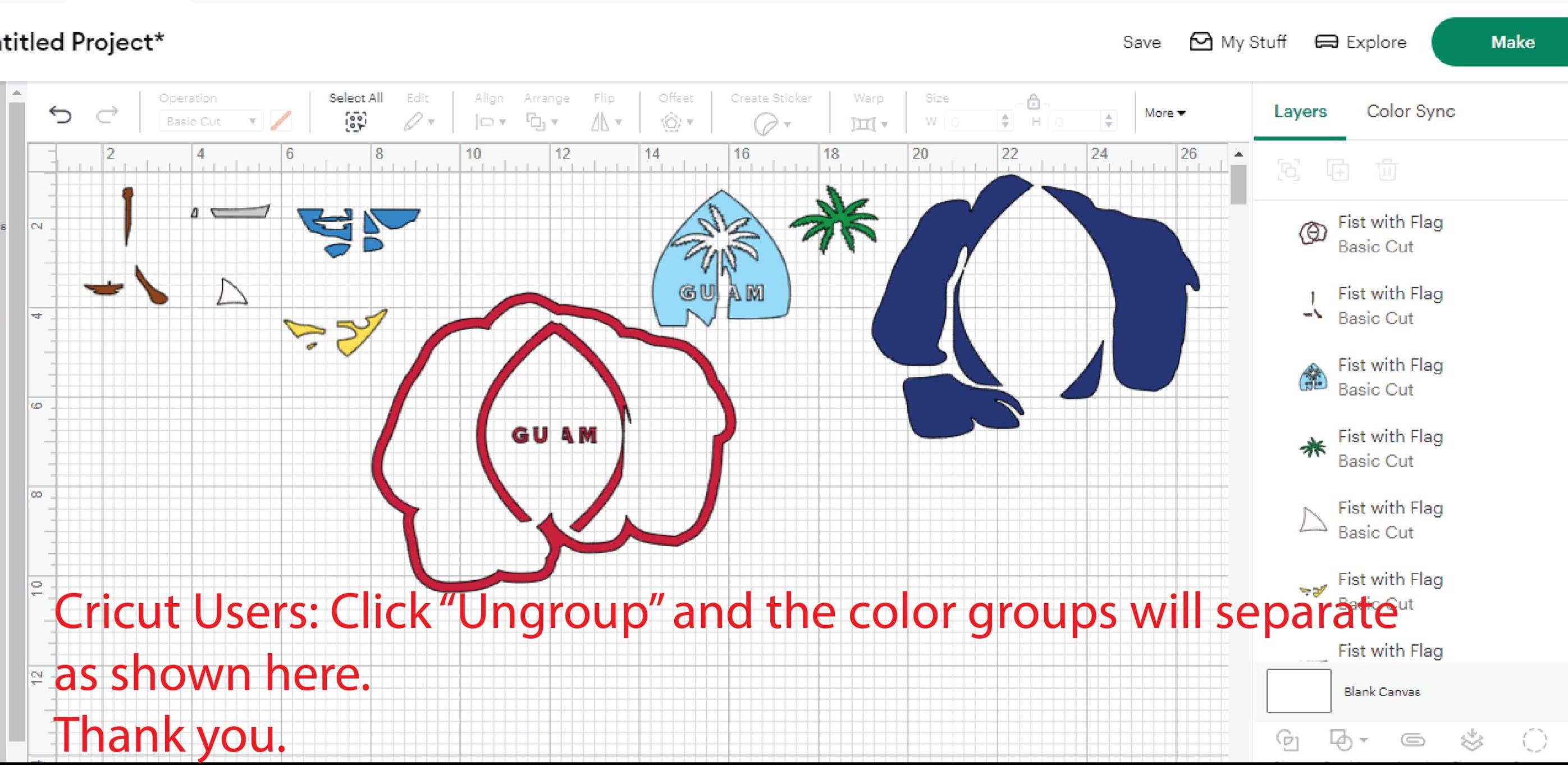Expand the More toolbar menu
The image size is (1568, 765).
(1164, 113)
